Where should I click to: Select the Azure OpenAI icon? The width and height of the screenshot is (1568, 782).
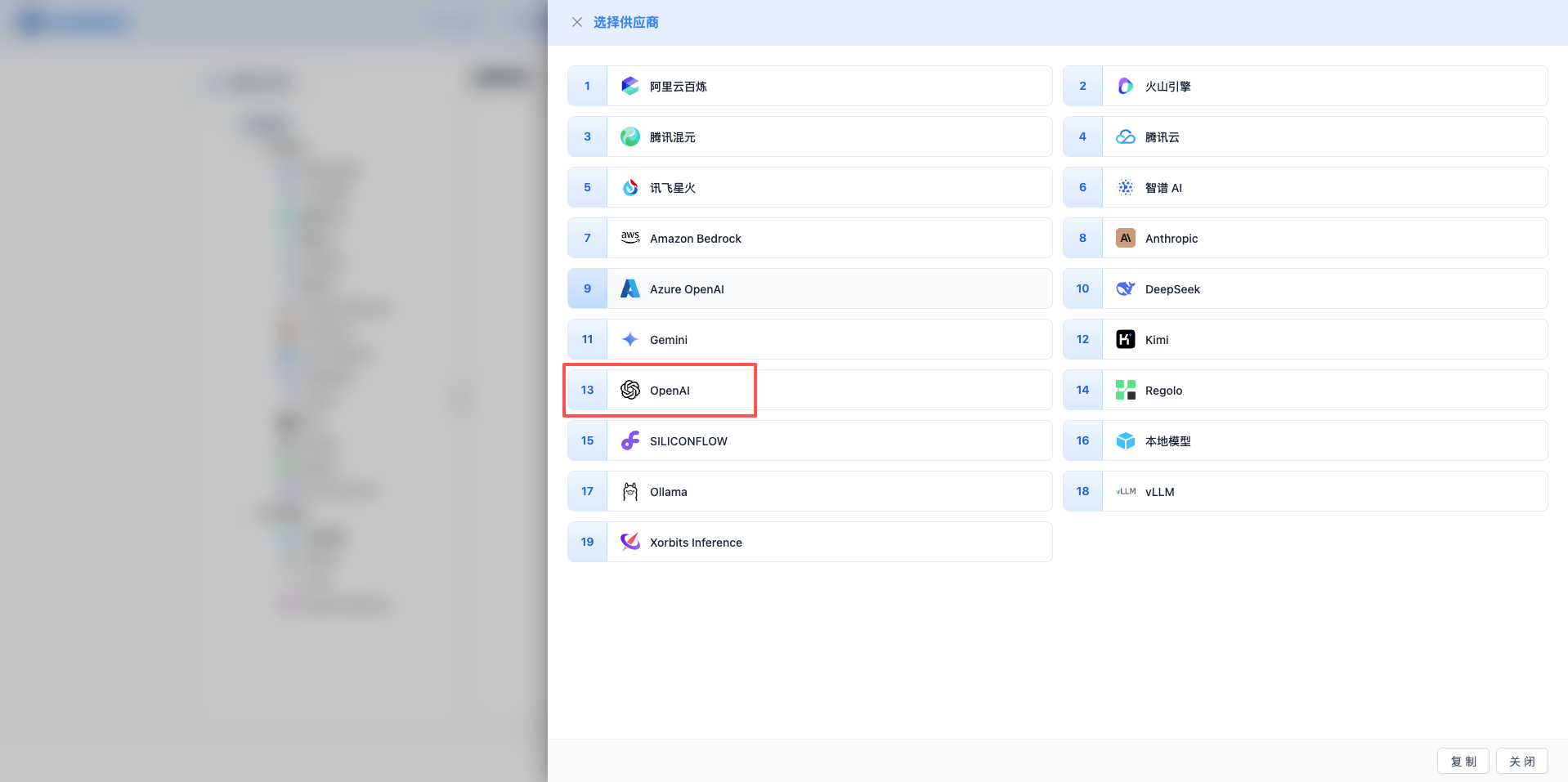click(x=629, y=288)
